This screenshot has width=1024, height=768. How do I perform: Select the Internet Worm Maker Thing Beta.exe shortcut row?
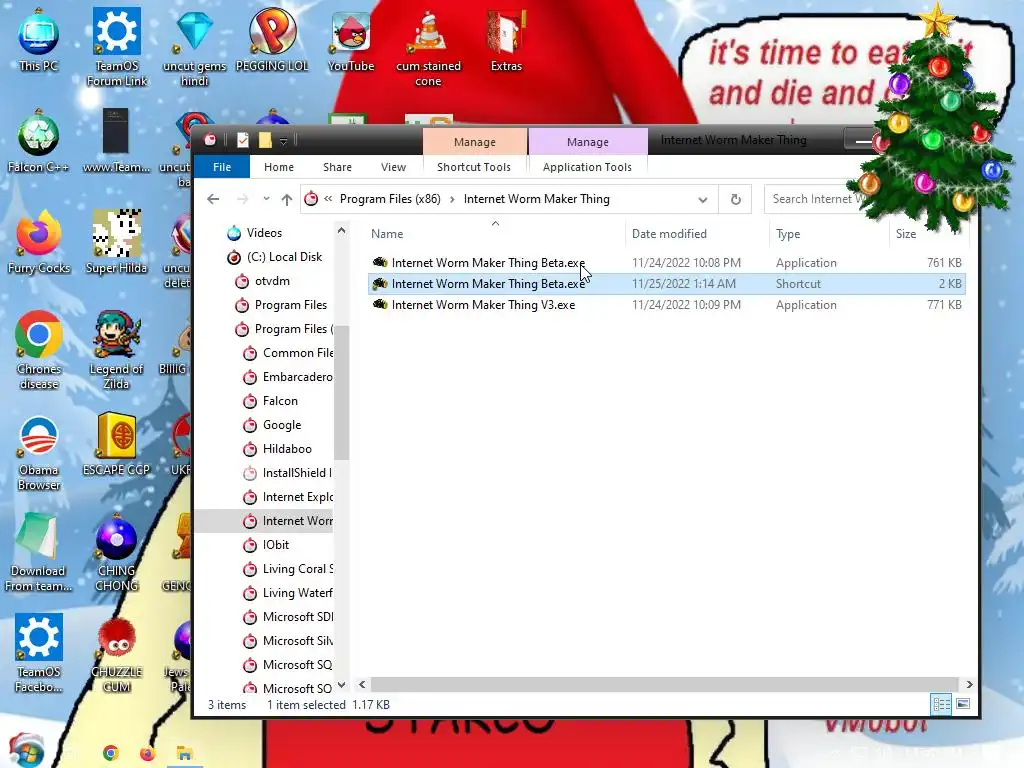tap(666, 284)
